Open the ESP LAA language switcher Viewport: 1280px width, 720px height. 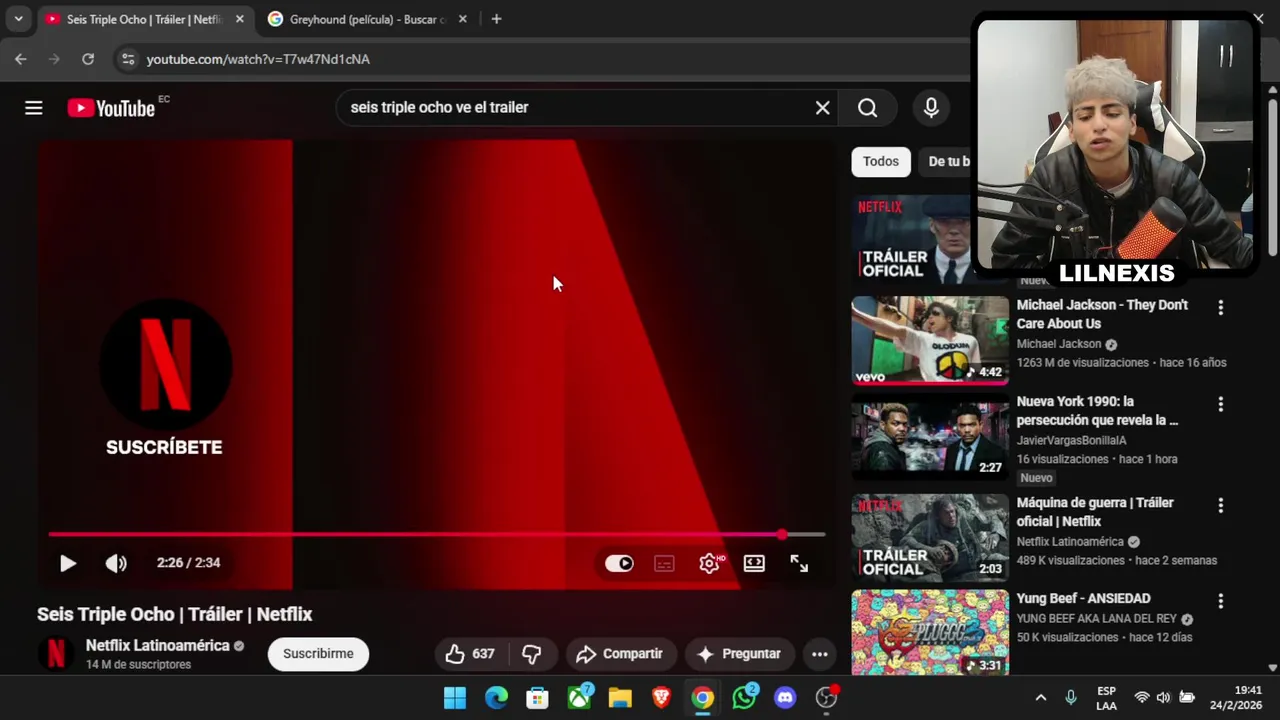click(1106, 698)
